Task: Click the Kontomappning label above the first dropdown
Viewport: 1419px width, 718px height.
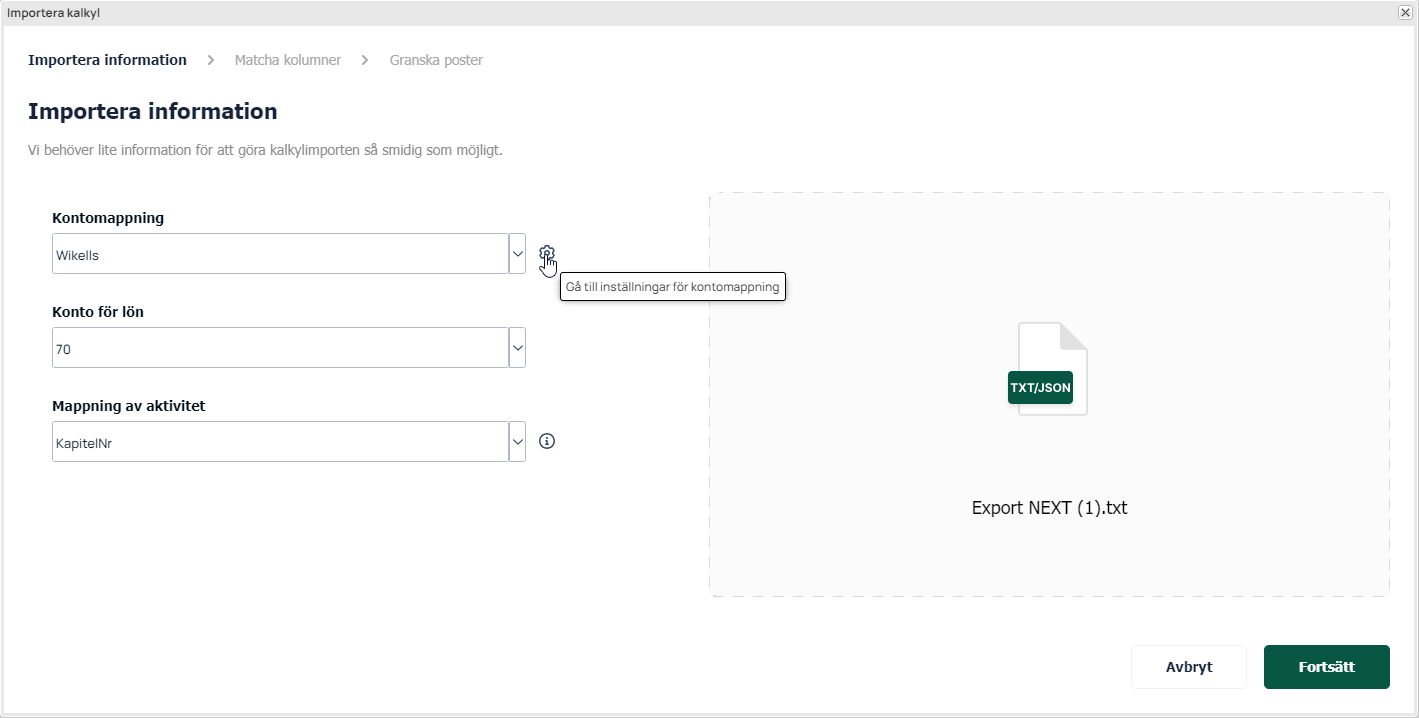Action: 108,218
